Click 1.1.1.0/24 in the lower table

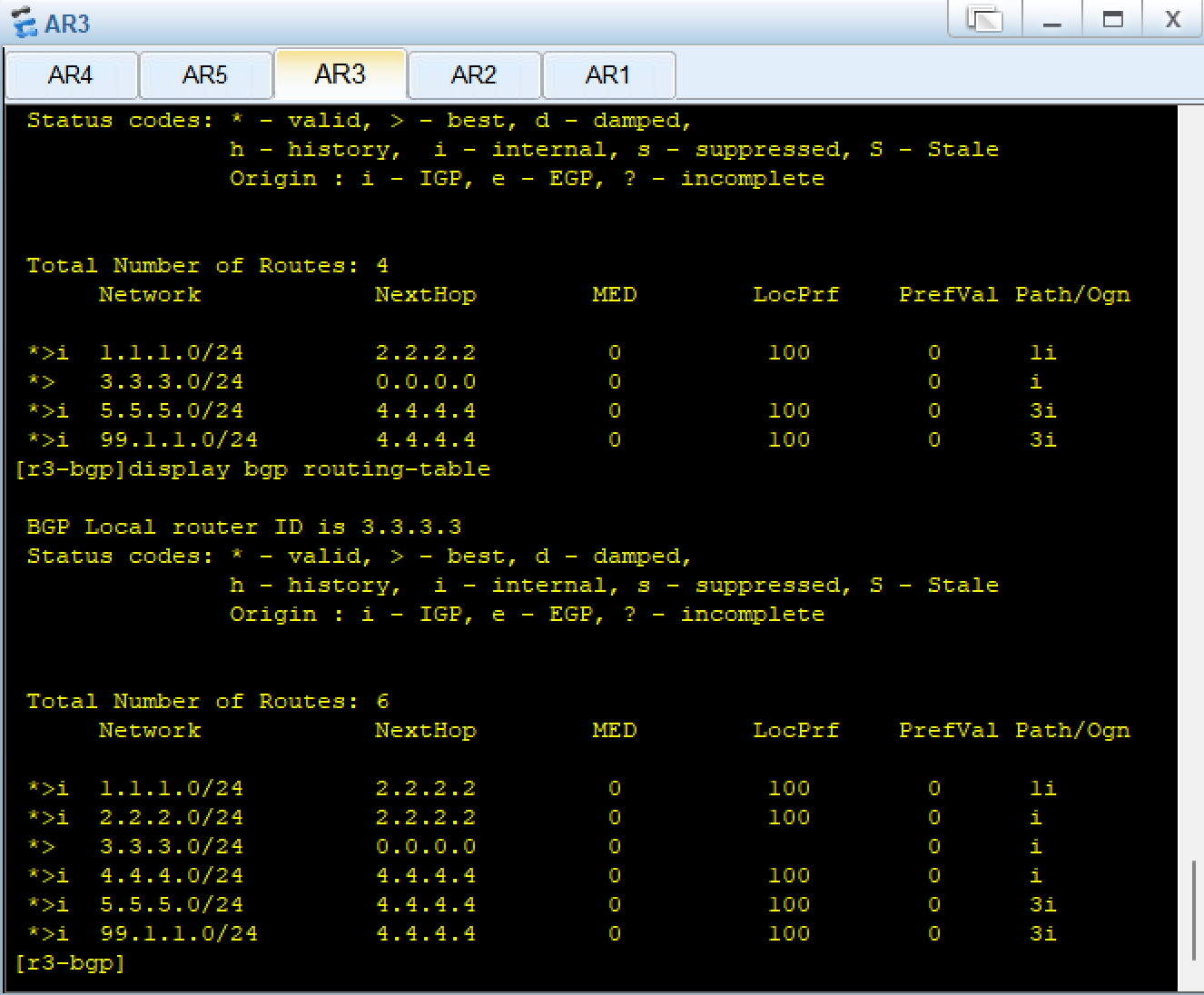(172, 789)
